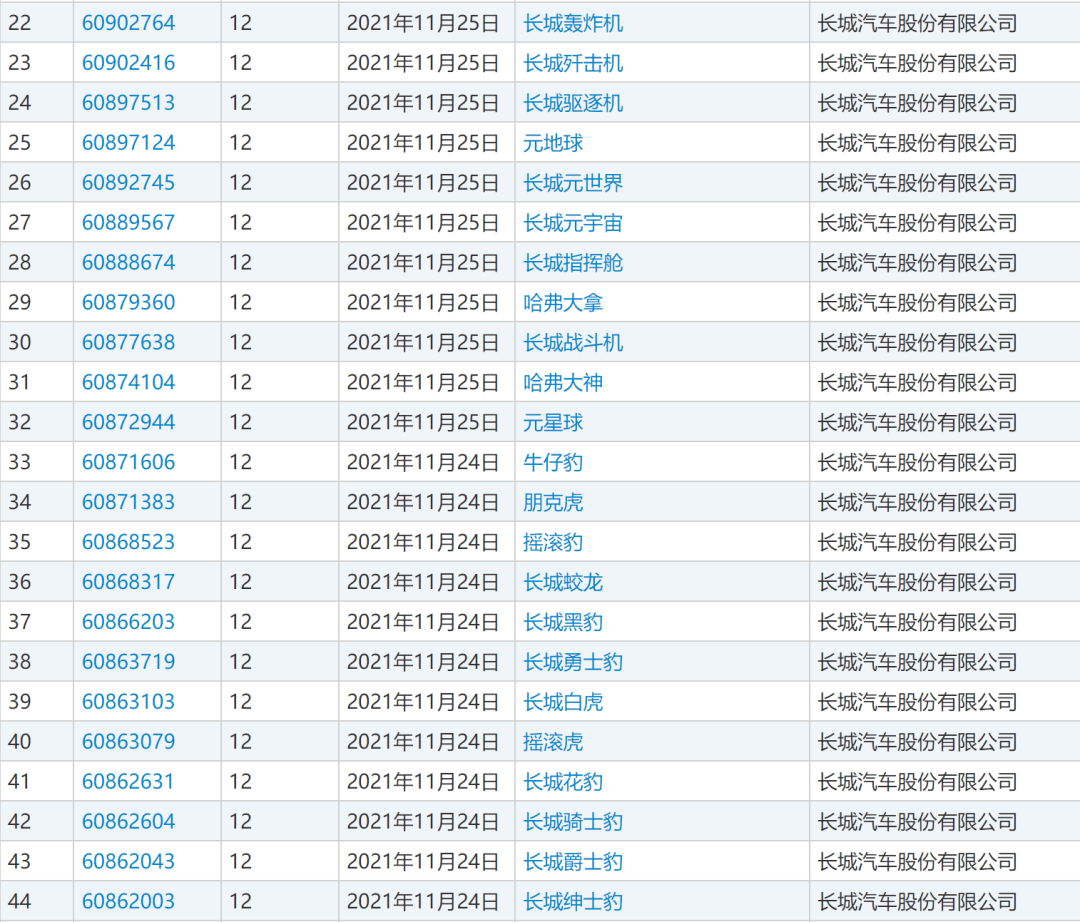Click the date in the 元地球 row
This screenshot has width=1080, height=922.
point(422,143)
